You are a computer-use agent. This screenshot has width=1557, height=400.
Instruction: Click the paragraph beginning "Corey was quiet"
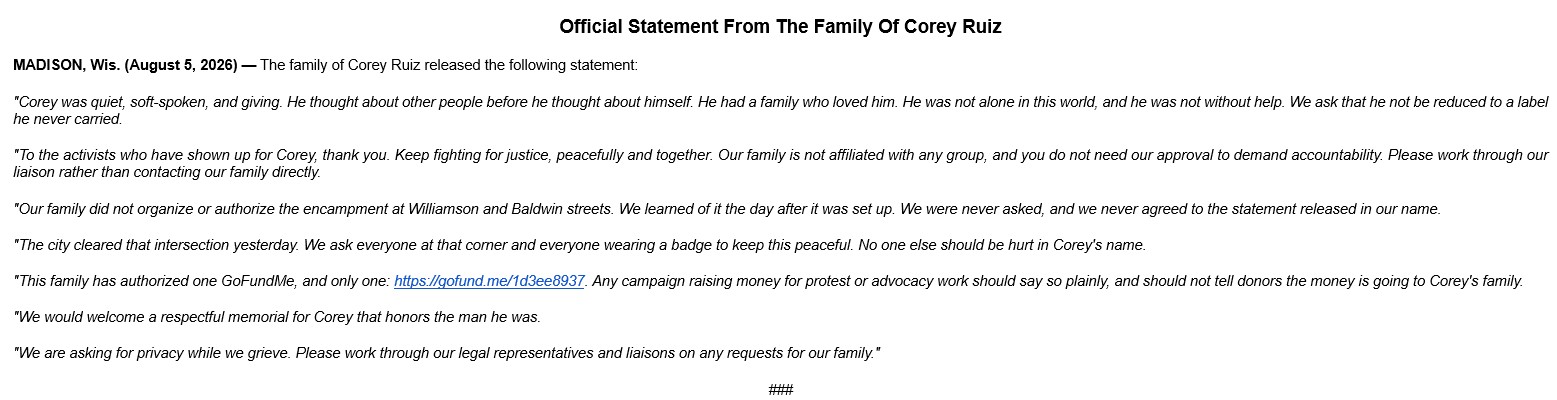[x=780, y=110]
